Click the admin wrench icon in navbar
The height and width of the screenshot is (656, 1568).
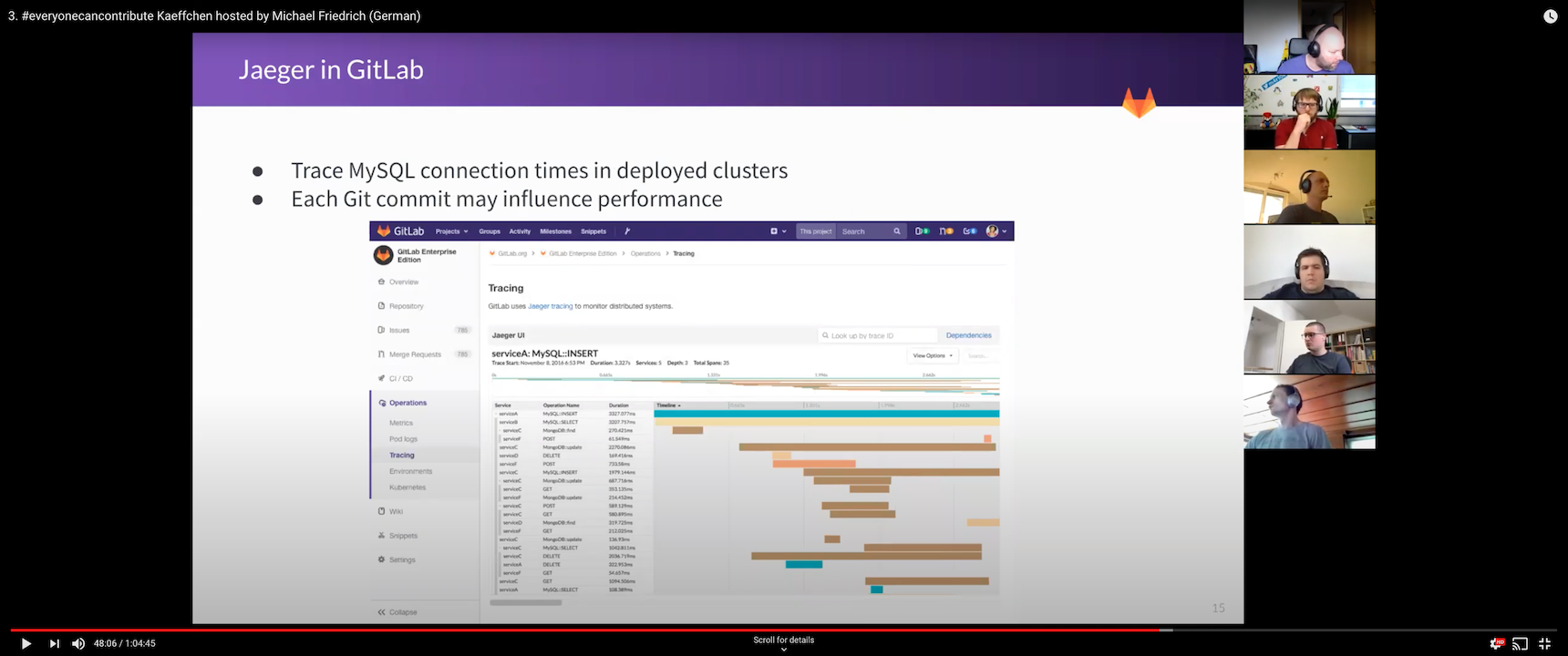pyautogui.click(x=627, y=231)
